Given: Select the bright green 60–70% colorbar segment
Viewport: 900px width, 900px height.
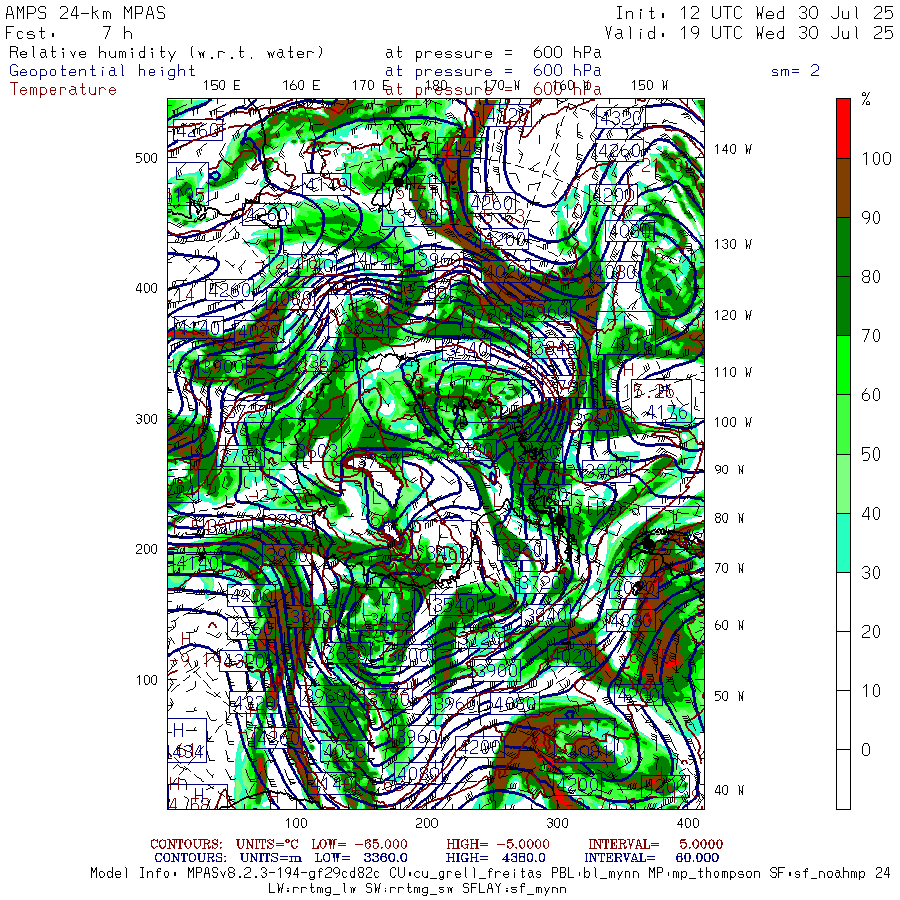Looking at the screenshot, I should coord(843,365).
